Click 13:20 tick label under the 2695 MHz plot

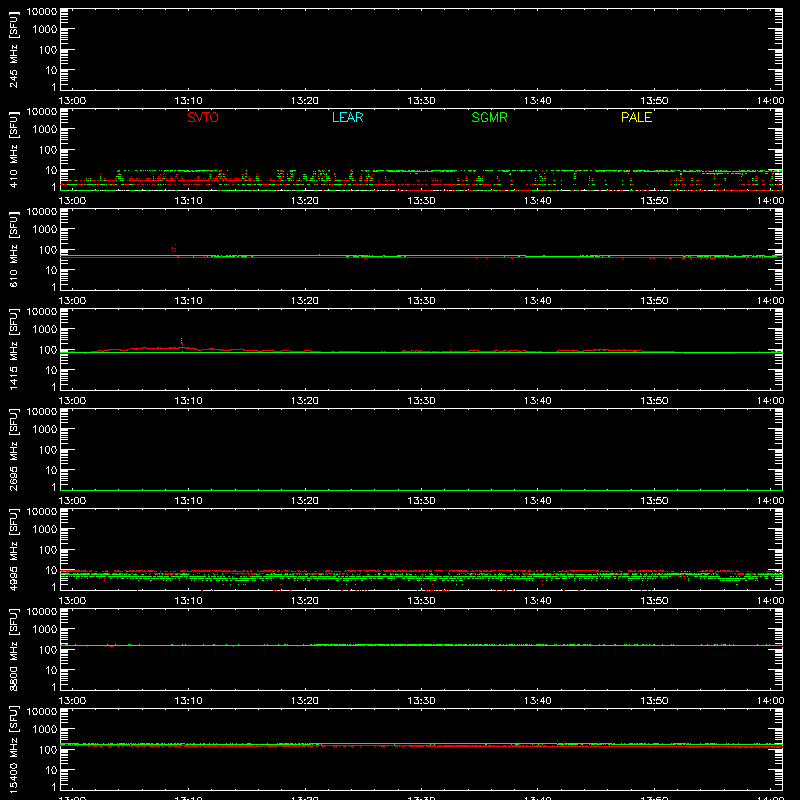305,501
